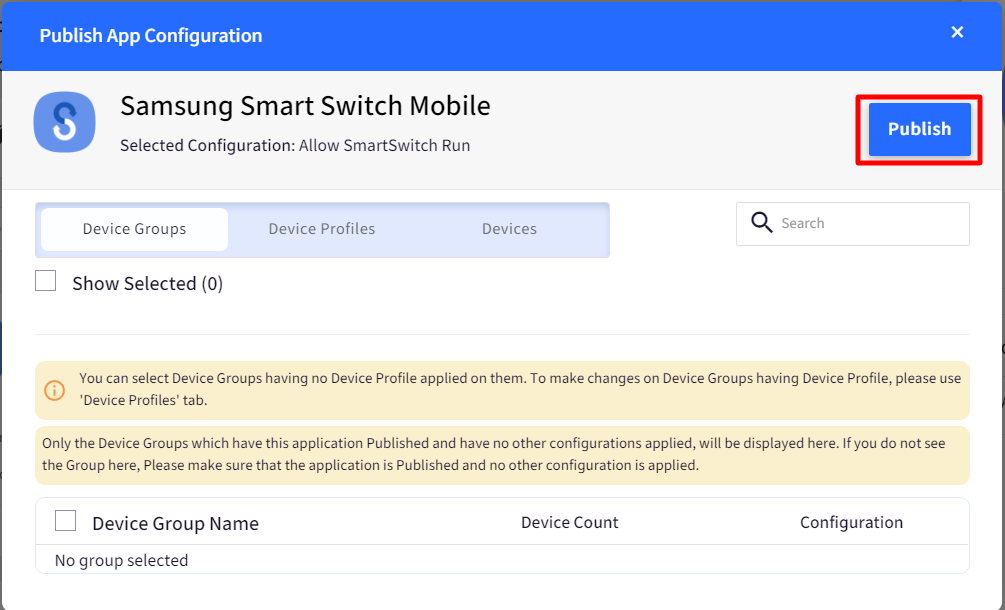Open the Device Profiles tab
Image resolution: width=1005 pixels, height=610 pixels.
(322, 229)
